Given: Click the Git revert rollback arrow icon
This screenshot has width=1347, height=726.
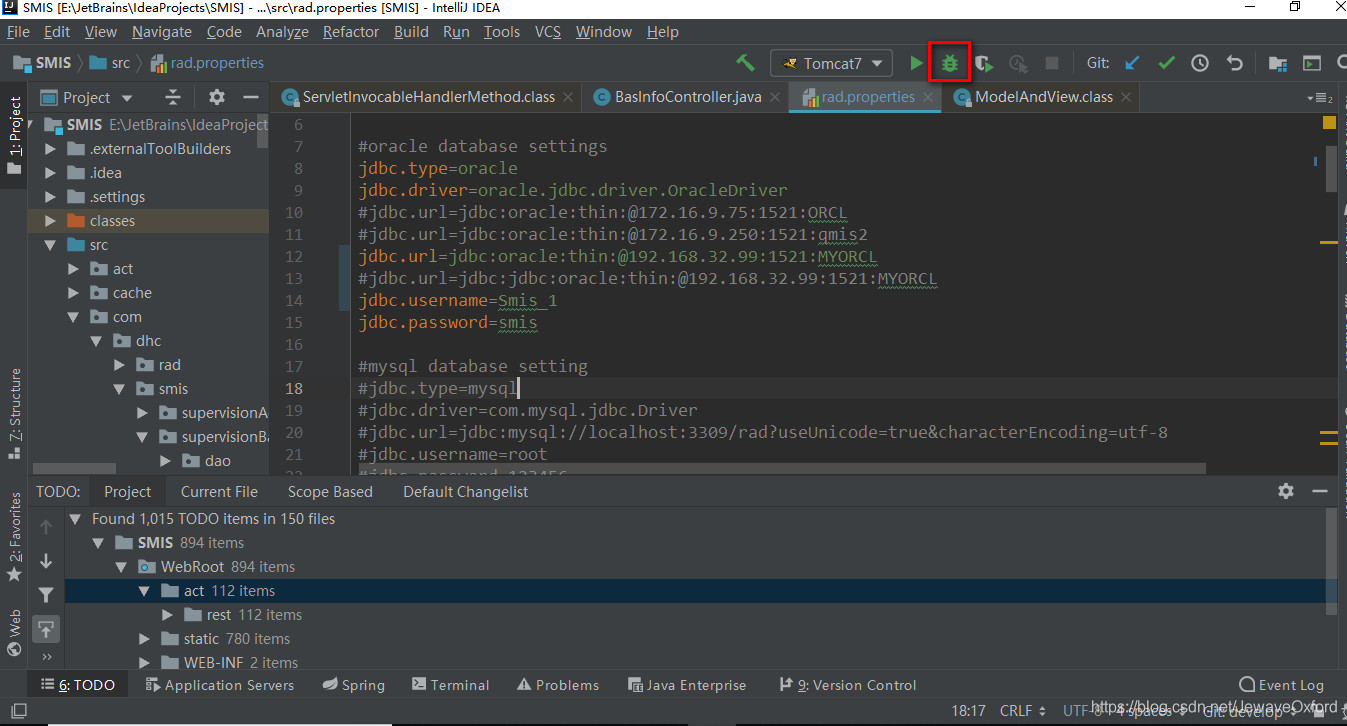Looking at the screenshot, I should 1234,63.
